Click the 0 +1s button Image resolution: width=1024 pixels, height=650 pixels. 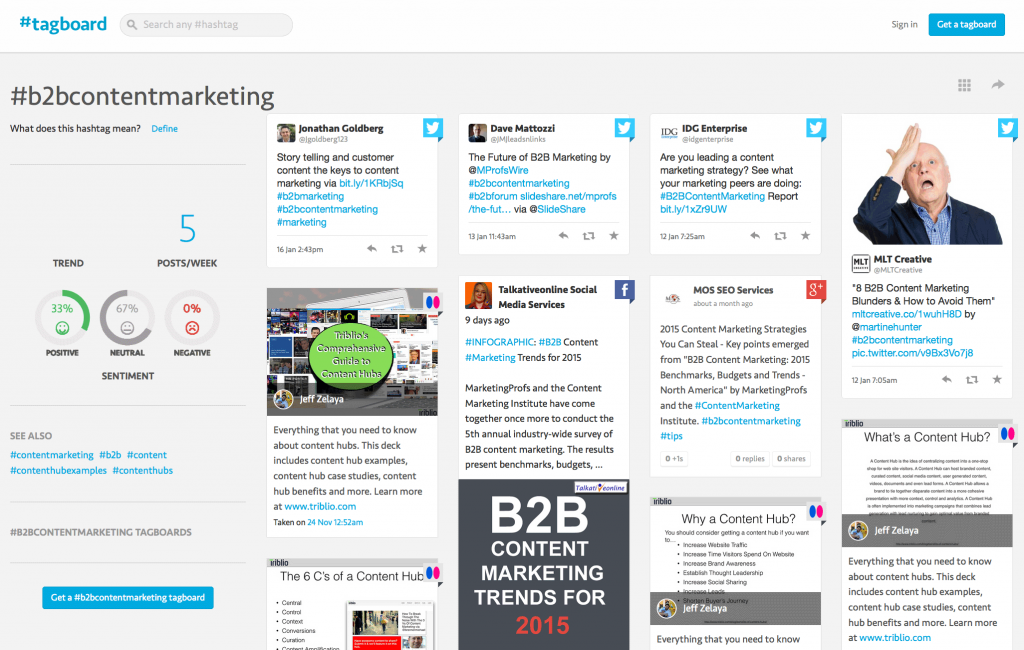point(674,459)
